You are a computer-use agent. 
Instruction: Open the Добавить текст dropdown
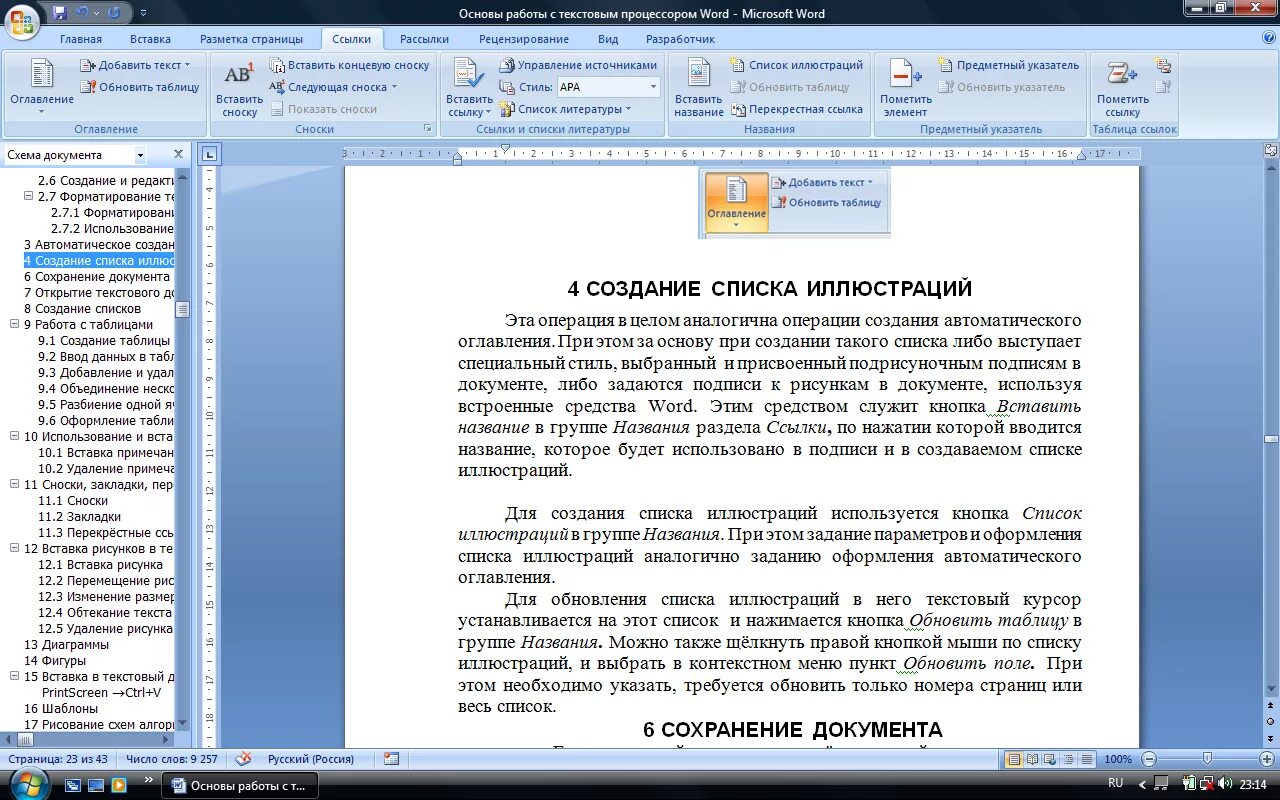pyautogui.click(x=135, y=65)
